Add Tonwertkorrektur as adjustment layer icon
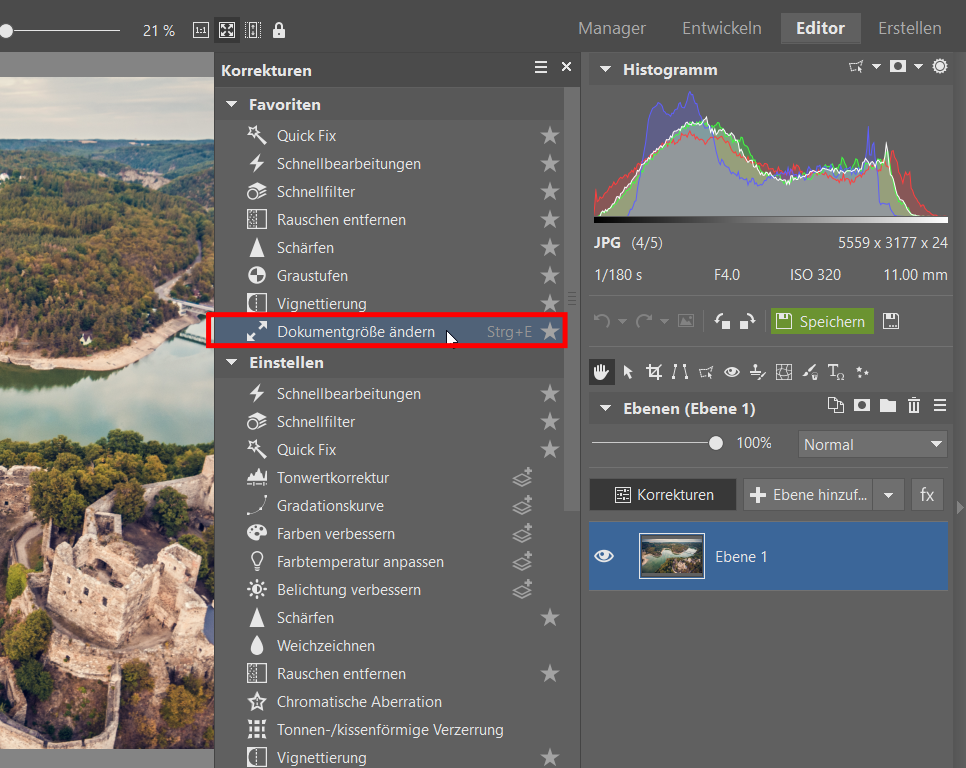966x768 pixels. point(522,477)
